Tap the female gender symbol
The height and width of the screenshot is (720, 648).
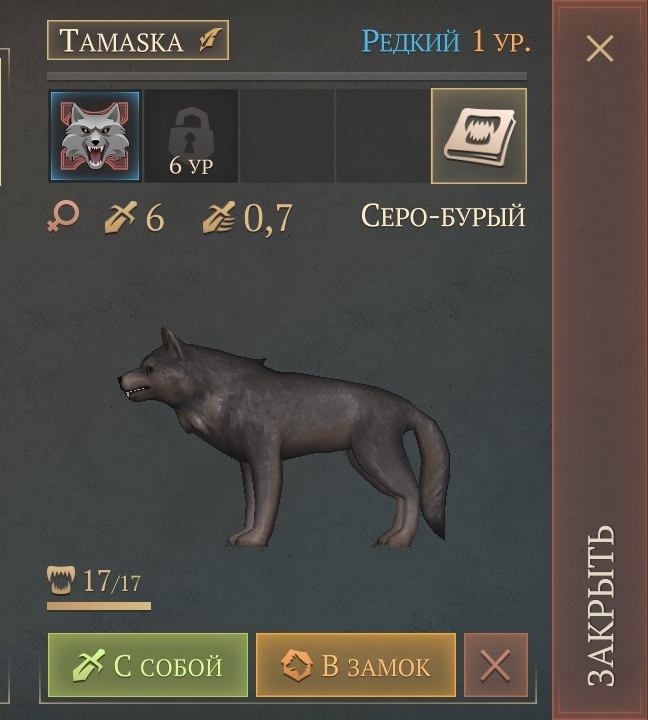click(63, 215)
